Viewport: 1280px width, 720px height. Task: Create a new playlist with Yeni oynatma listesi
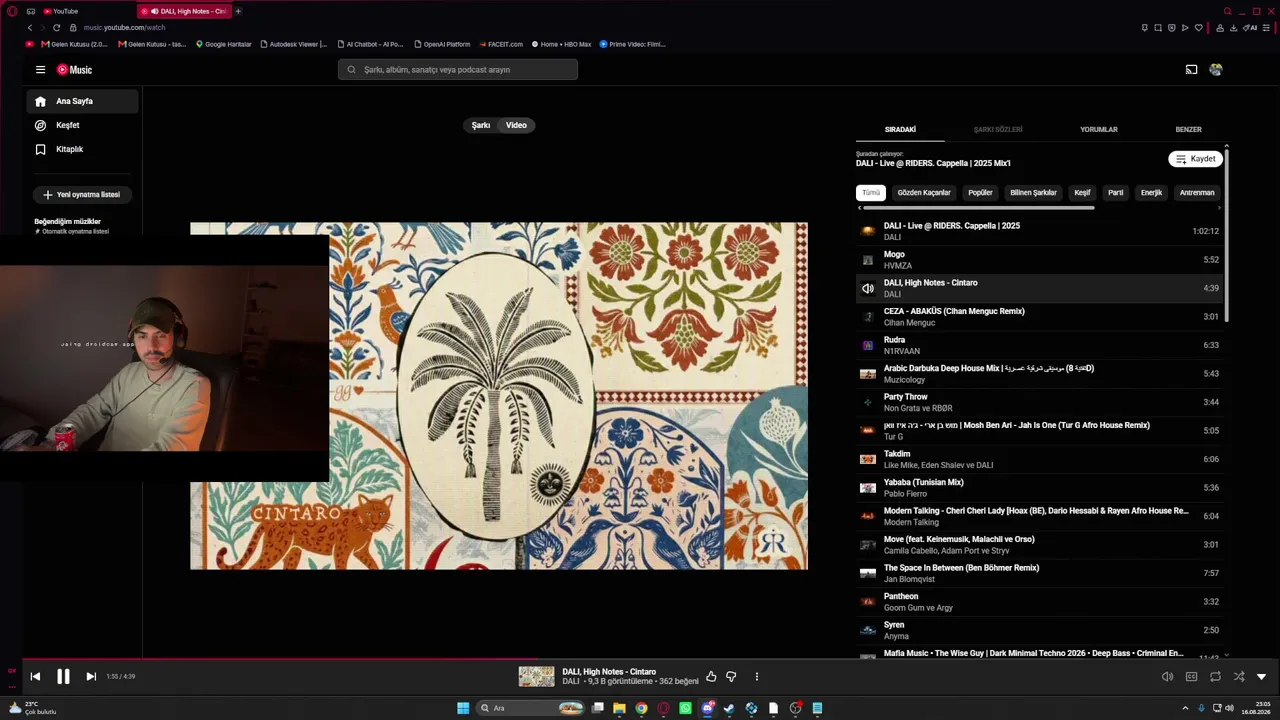(x=83, y=195)
